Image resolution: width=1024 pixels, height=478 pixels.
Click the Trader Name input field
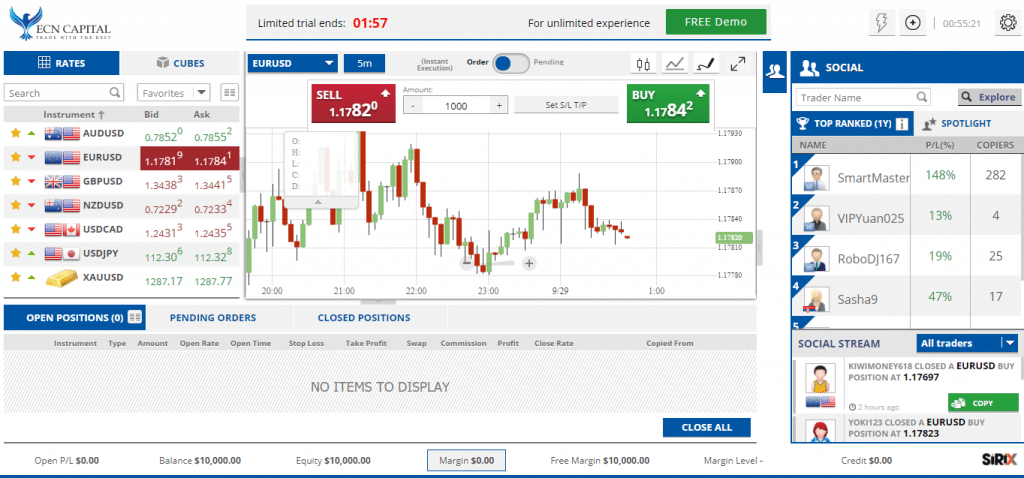pos(862,97)
